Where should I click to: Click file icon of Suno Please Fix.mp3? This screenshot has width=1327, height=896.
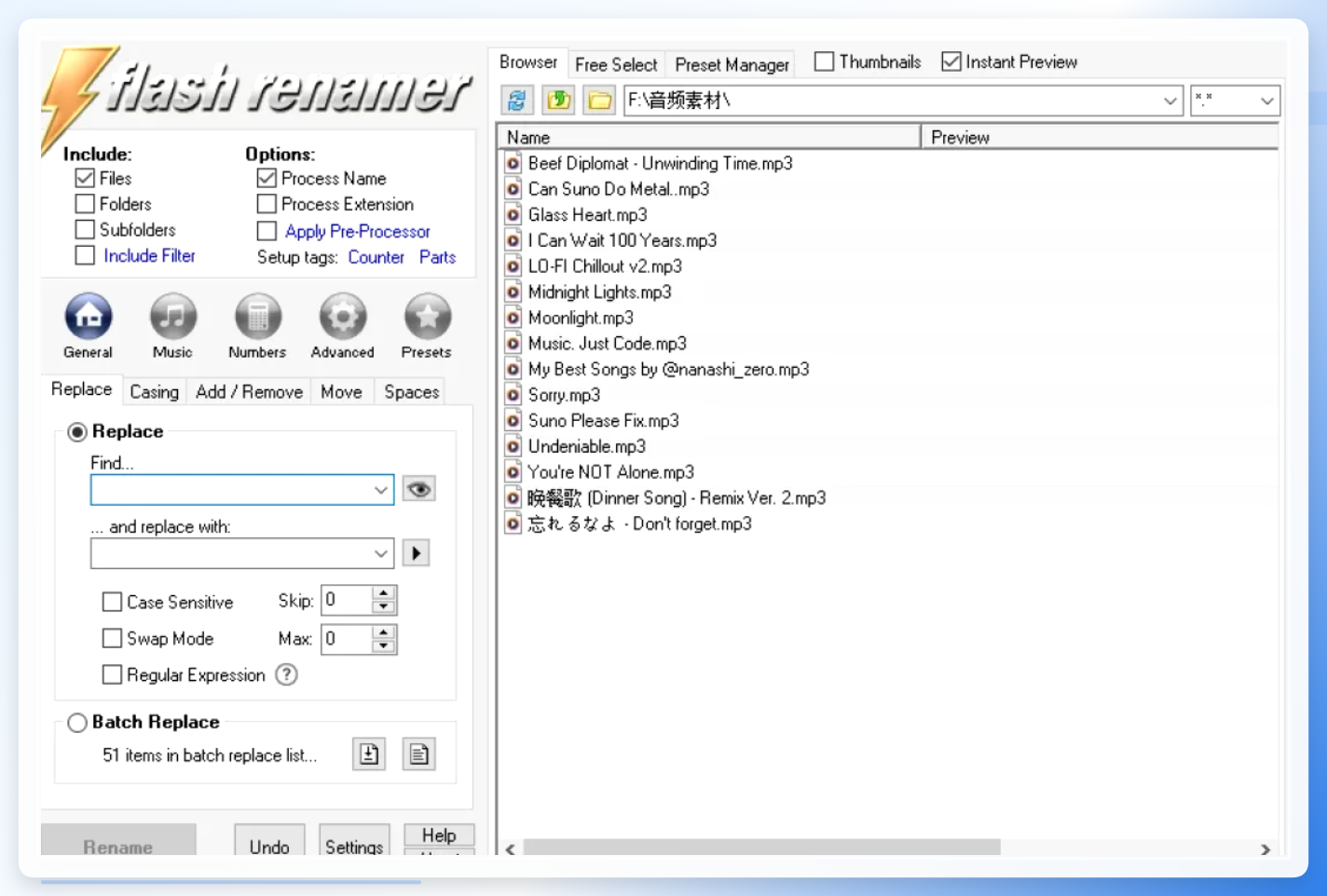tap(513, 421)
